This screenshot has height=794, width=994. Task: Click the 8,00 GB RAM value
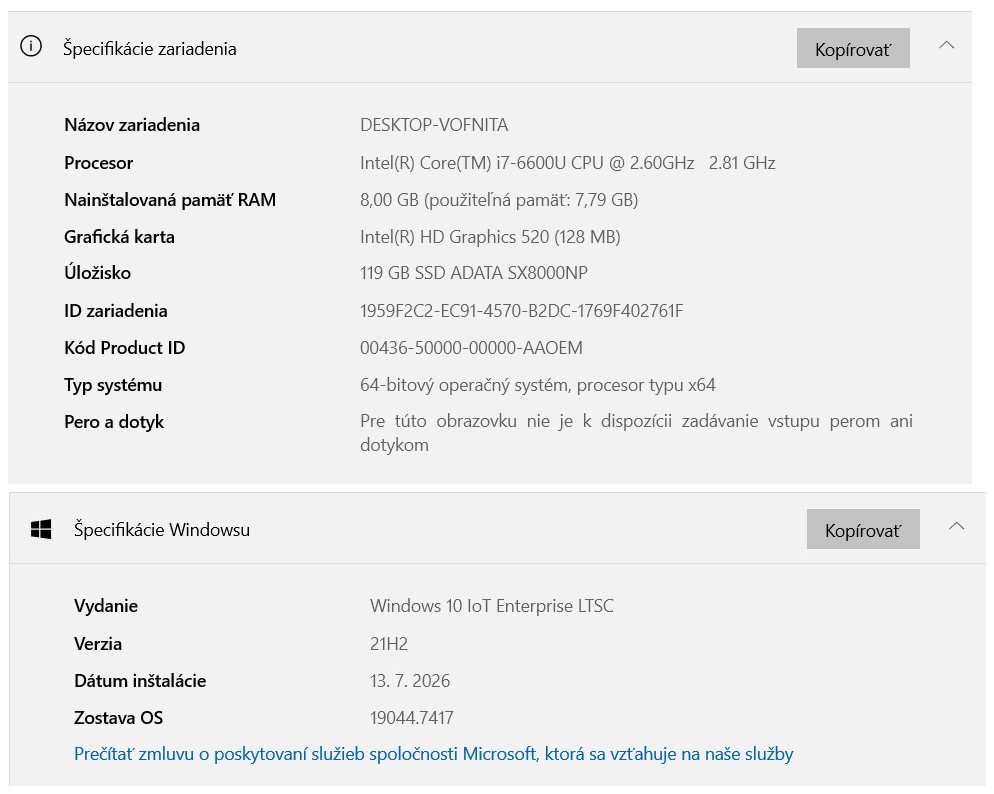(x=499, y=200)
